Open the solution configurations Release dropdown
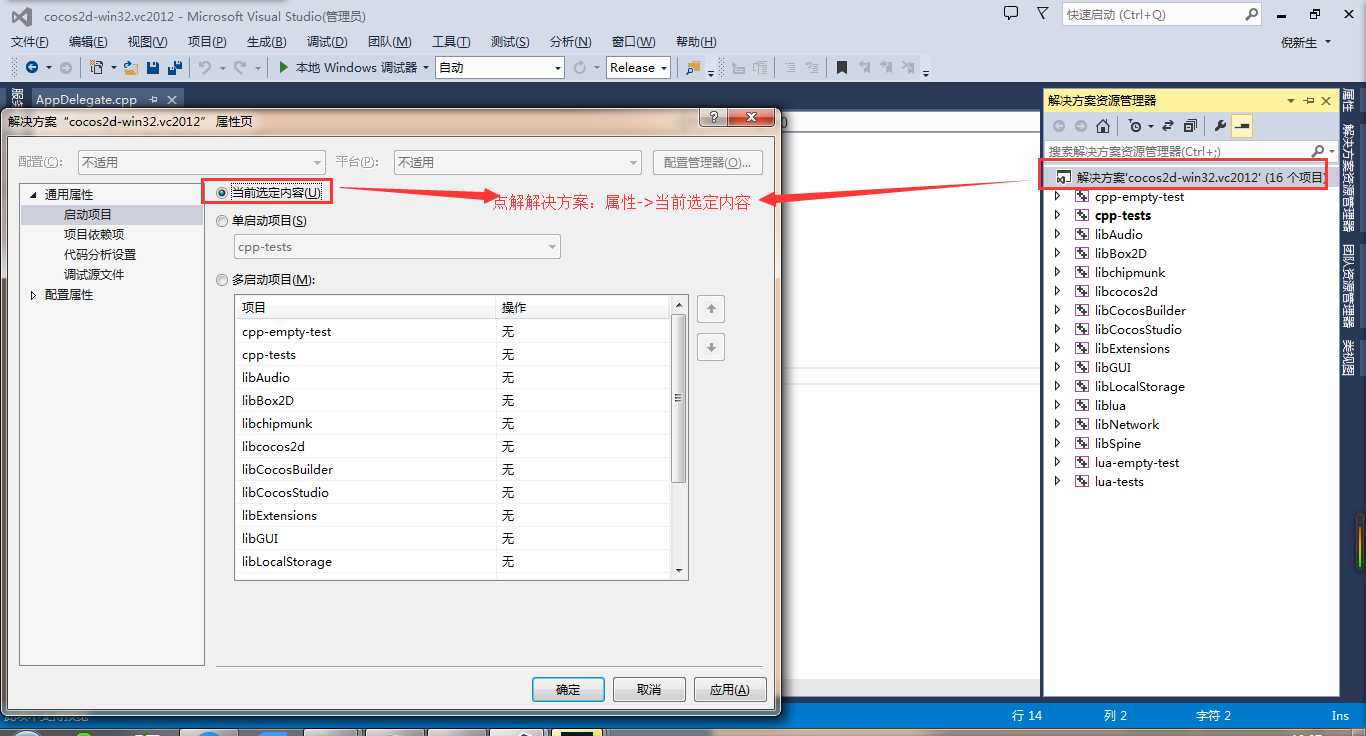This screenshot has height=736, width=1366. pyautogui.click(x=637, y=68)
